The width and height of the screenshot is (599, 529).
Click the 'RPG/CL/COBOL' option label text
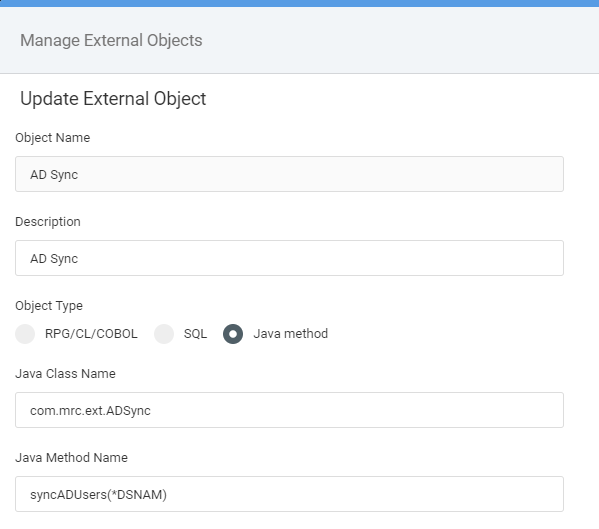(91, 334)
